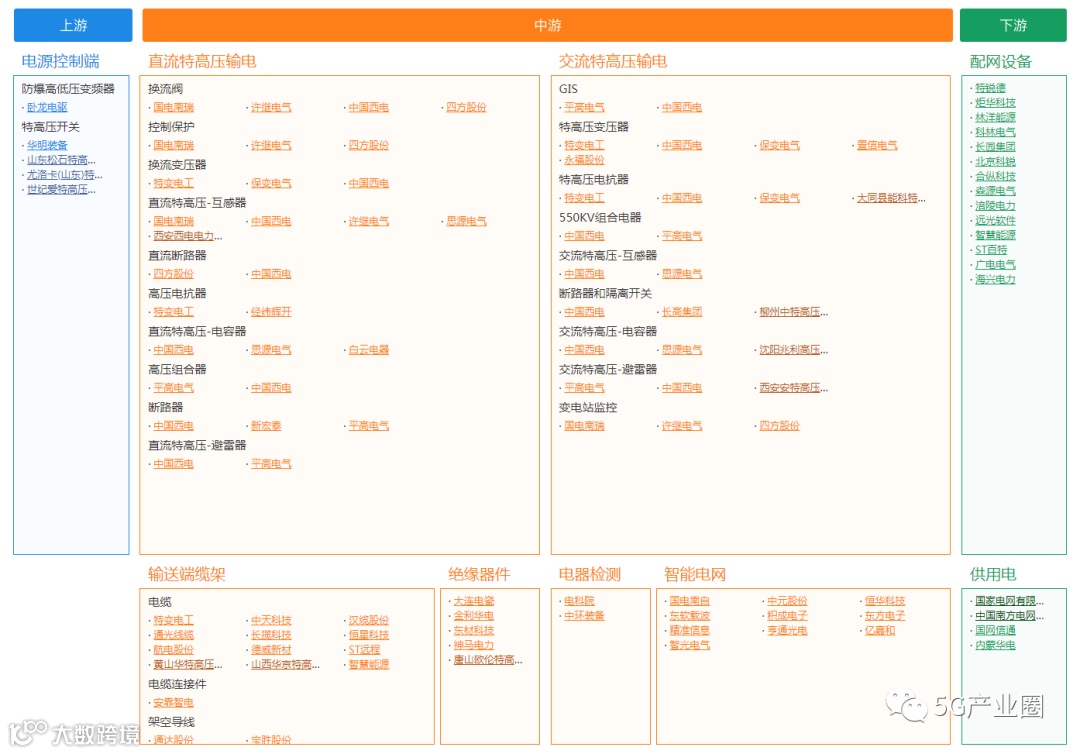
Task: Click 国电南瑞 under 换流阀
Action: tap(174, 107)
